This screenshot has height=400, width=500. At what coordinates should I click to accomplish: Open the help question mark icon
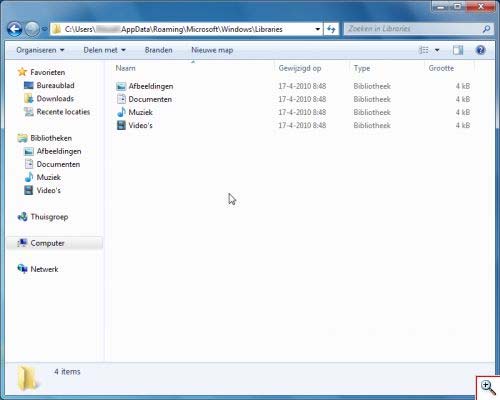480,50
